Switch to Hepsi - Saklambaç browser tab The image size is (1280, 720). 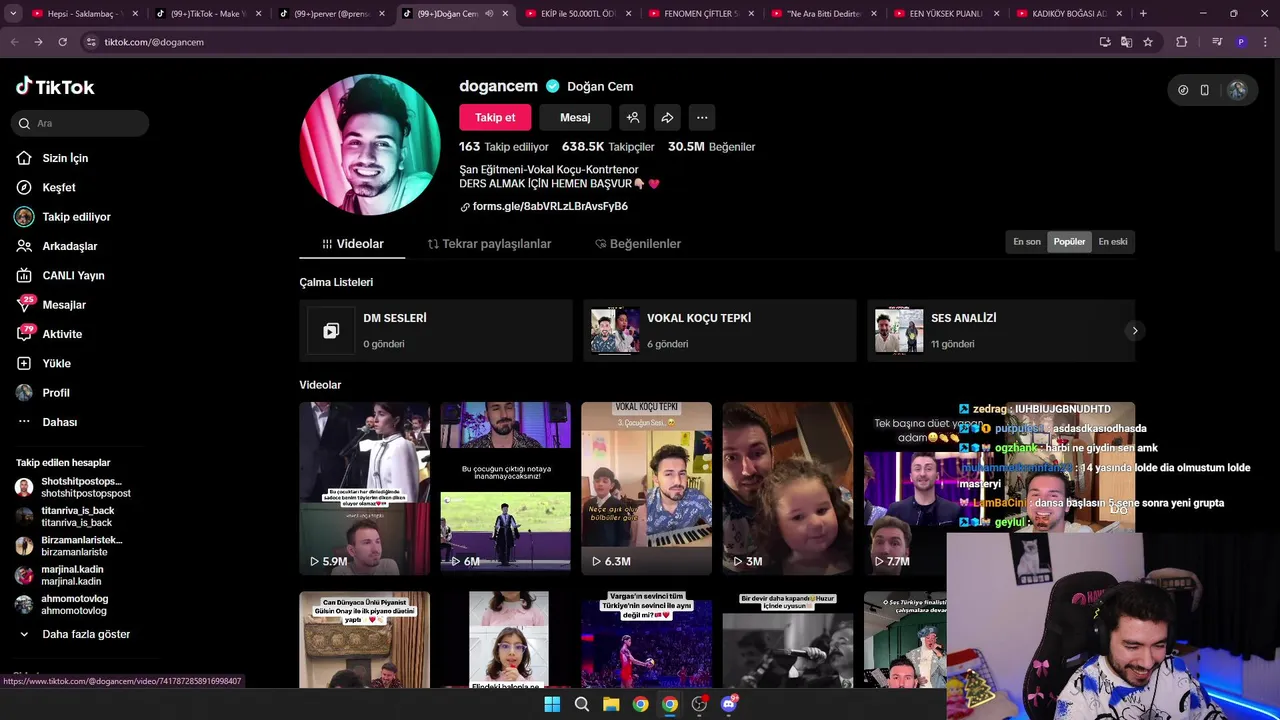tap(82, 14)
